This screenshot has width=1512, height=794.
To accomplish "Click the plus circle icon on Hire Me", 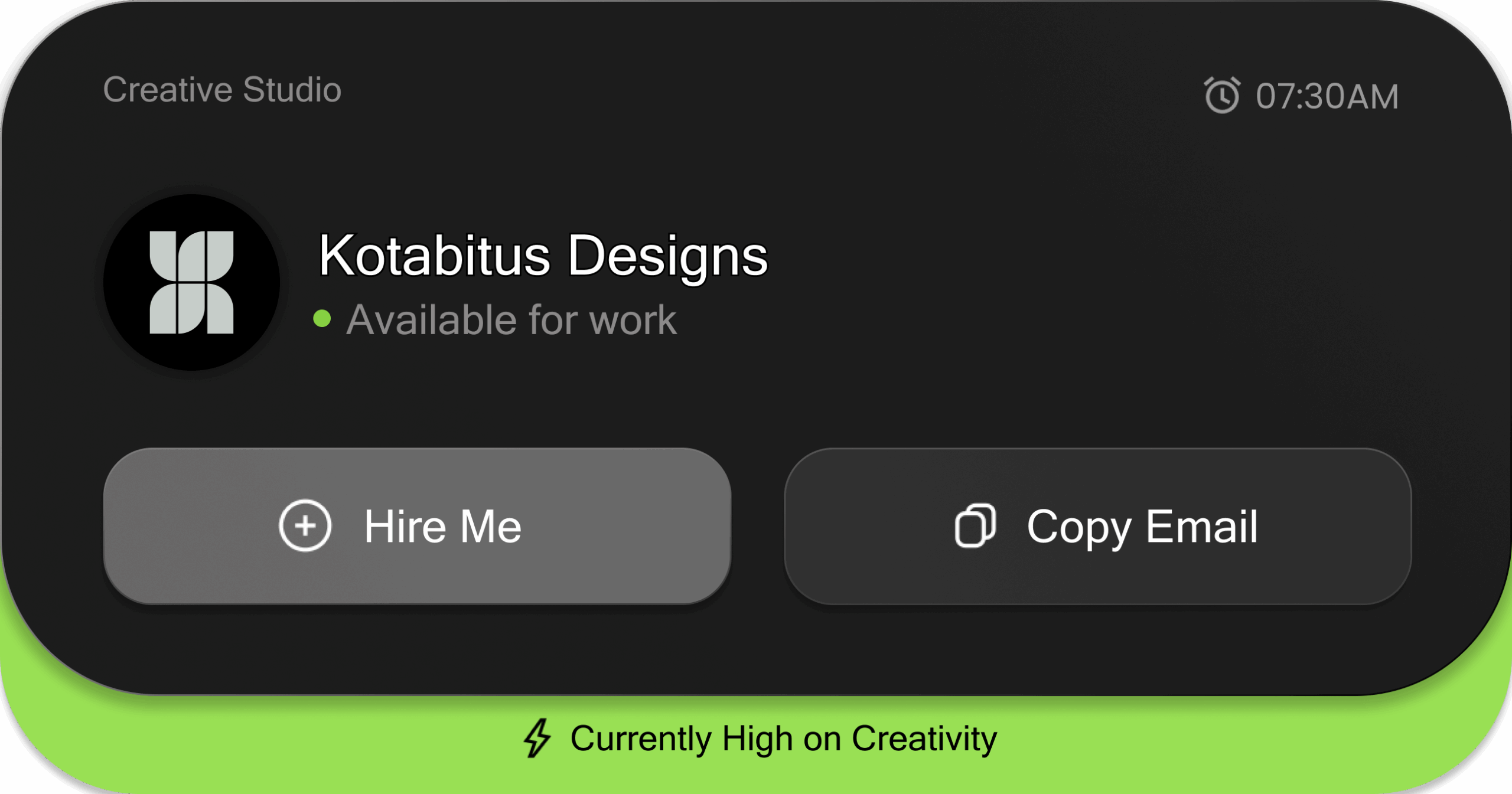I will 305,525.
